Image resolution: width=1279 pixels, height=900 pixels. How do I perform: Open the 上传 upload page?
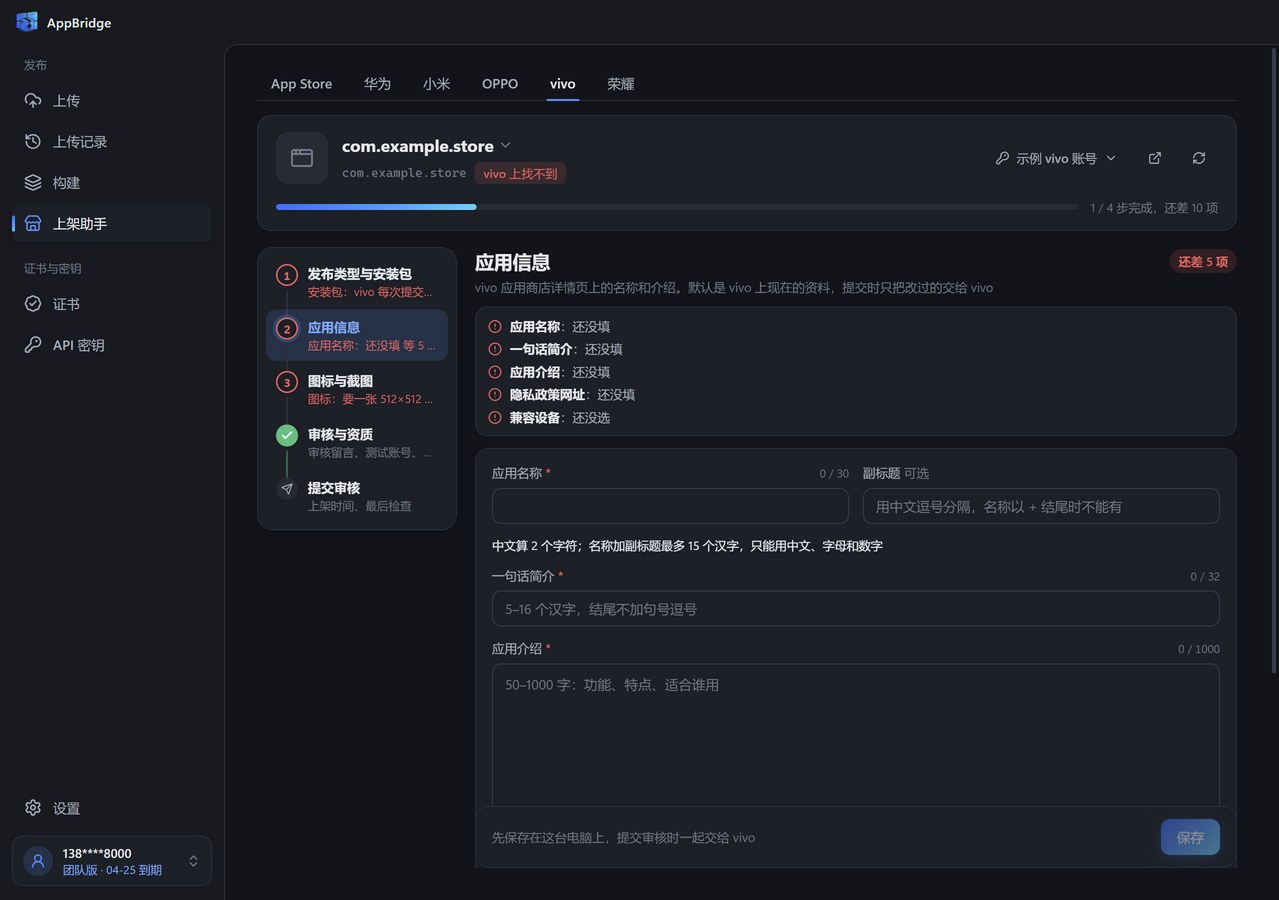(x=112, y=101)
